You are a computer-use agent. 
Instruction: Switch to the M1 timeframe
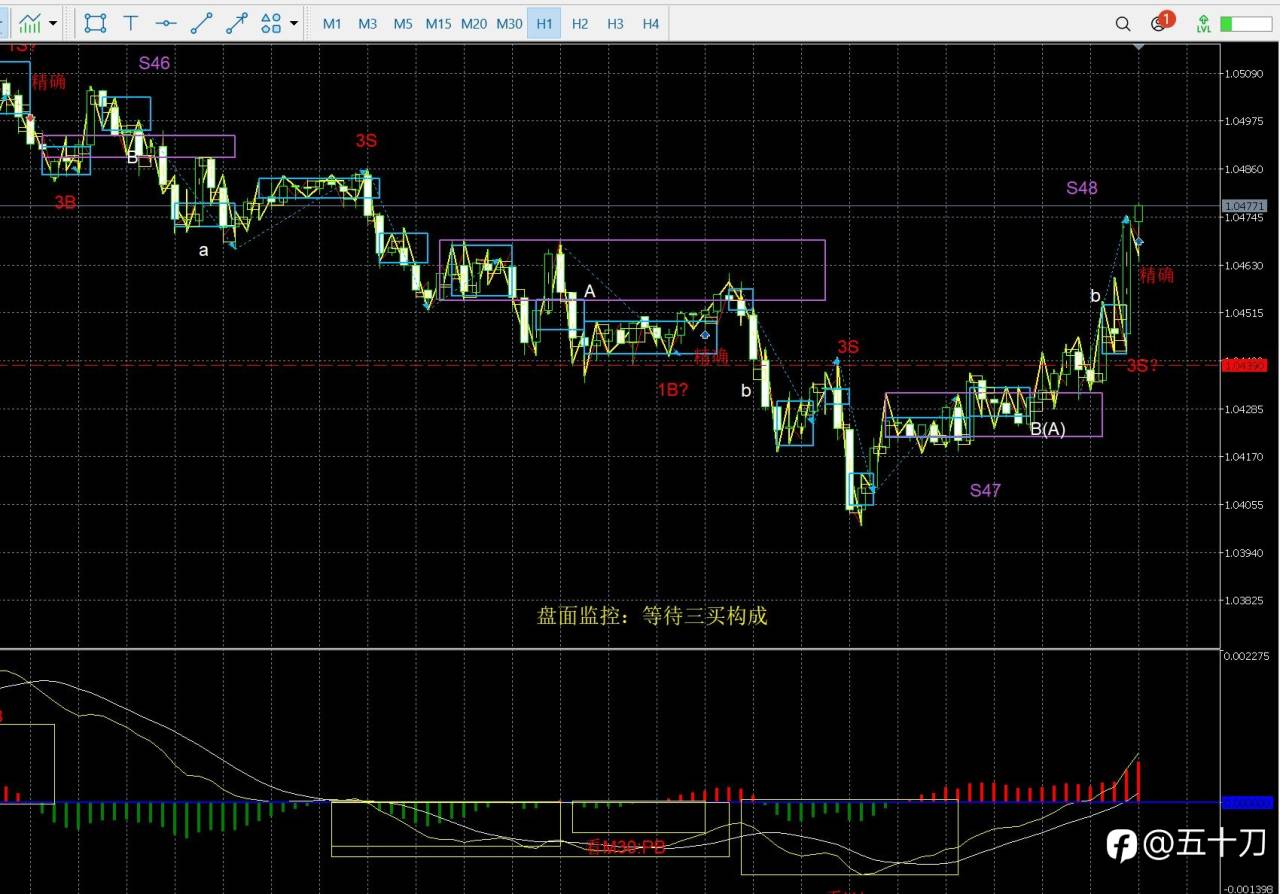(x=332, y=22)
